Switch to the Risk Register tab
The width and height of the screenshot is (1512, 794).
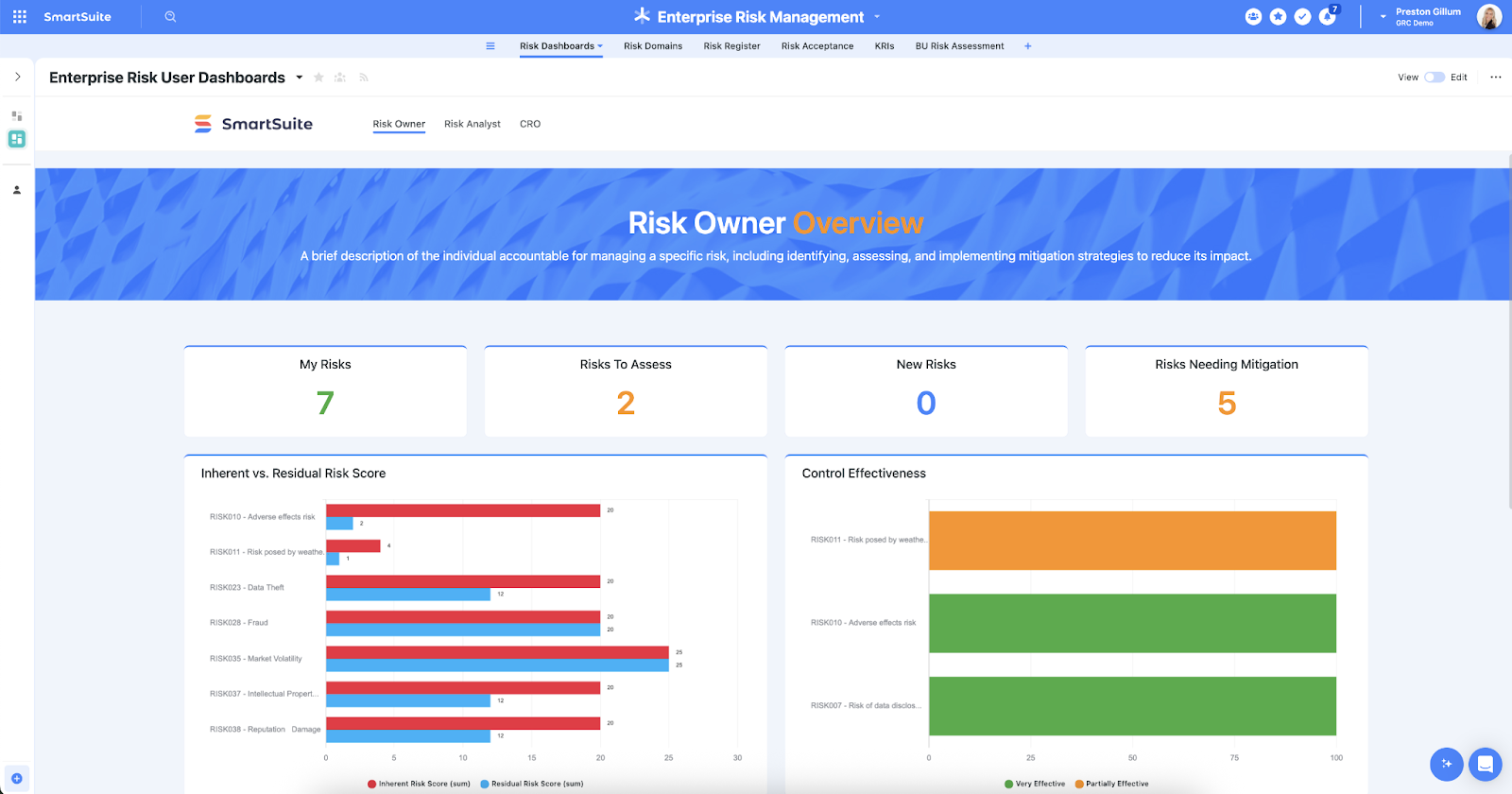pyautogui.click(x=731, y=46)
